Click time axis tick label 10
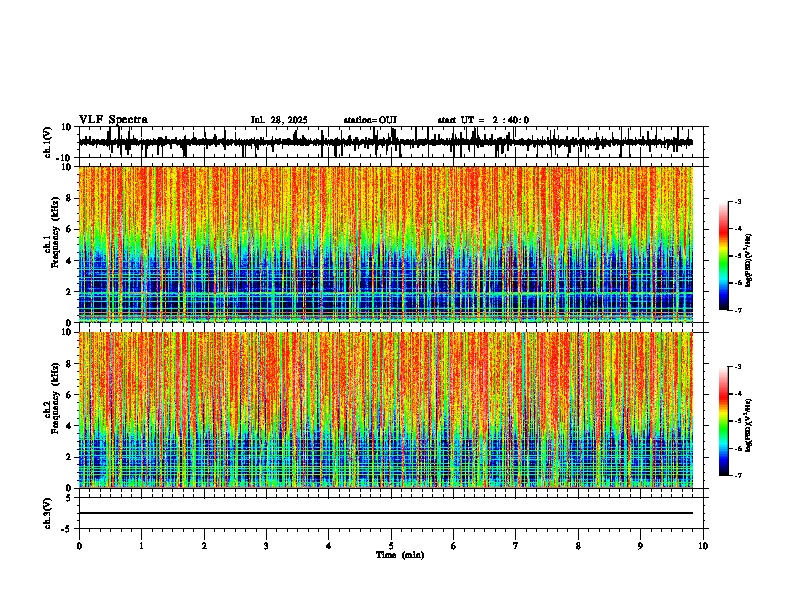Screen dimensions: 792x612 click(703, 546)
